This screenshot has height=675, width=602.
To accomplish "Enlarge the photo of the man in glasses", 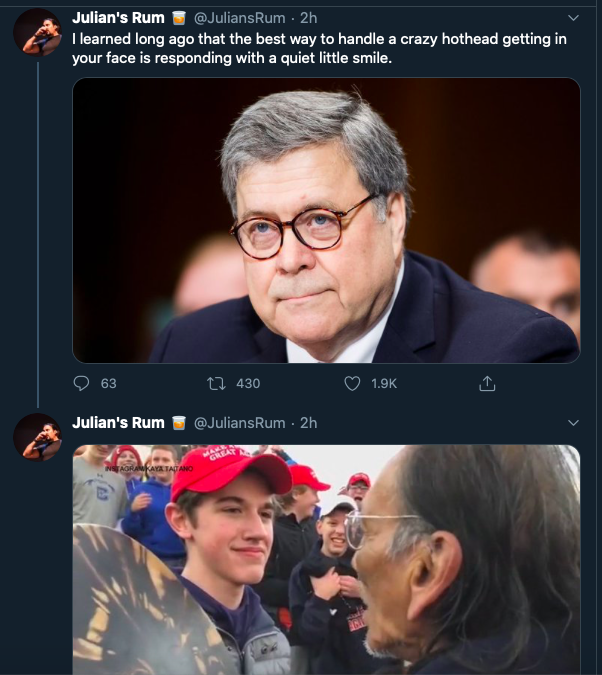I will pos(326,220).
